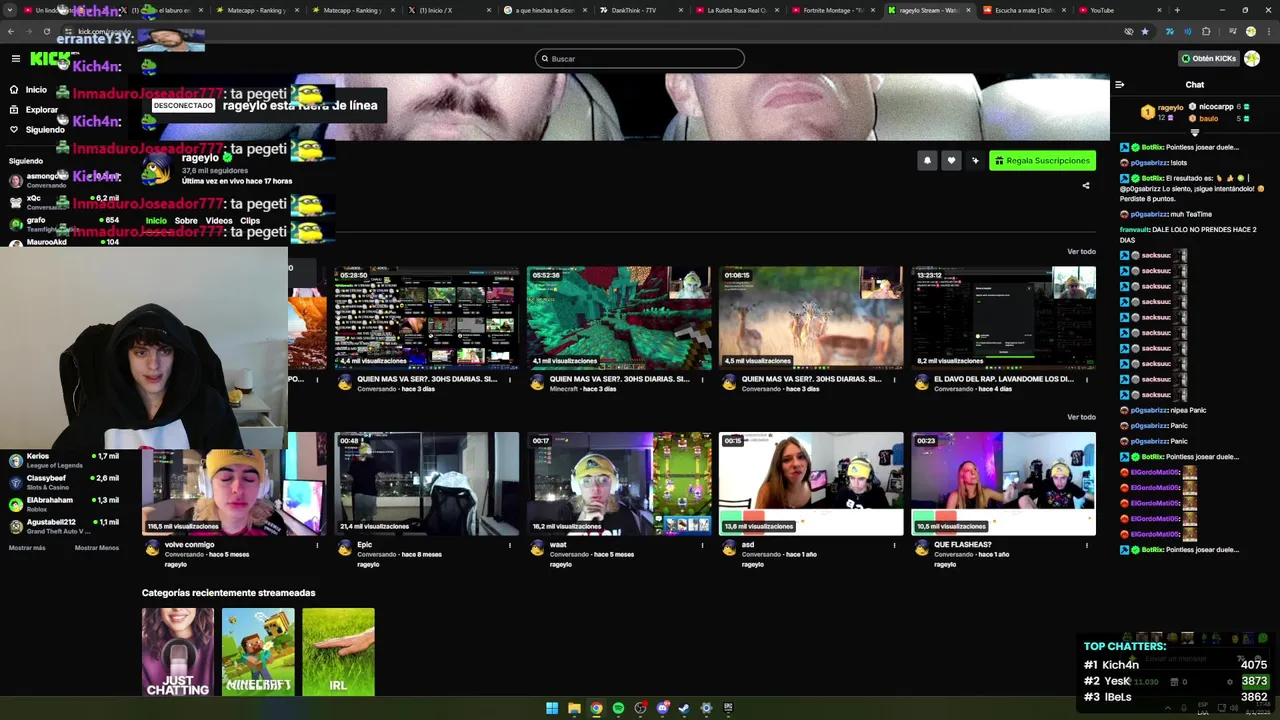
Task: Open options menu for Epic clip
Action: click(x=510, y=545)
